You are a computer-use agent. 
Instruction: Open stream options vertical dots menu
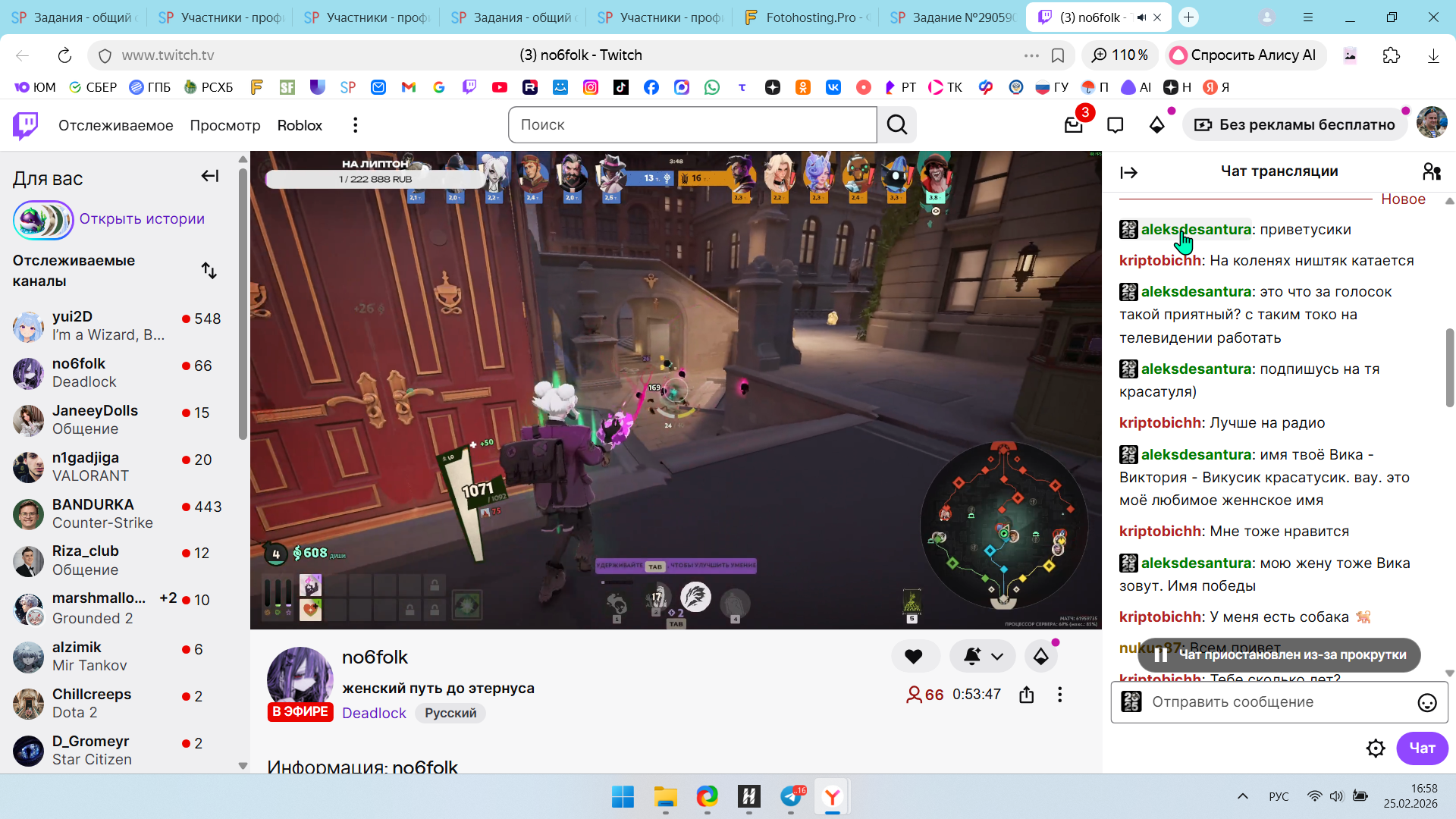coord(1059,695)
